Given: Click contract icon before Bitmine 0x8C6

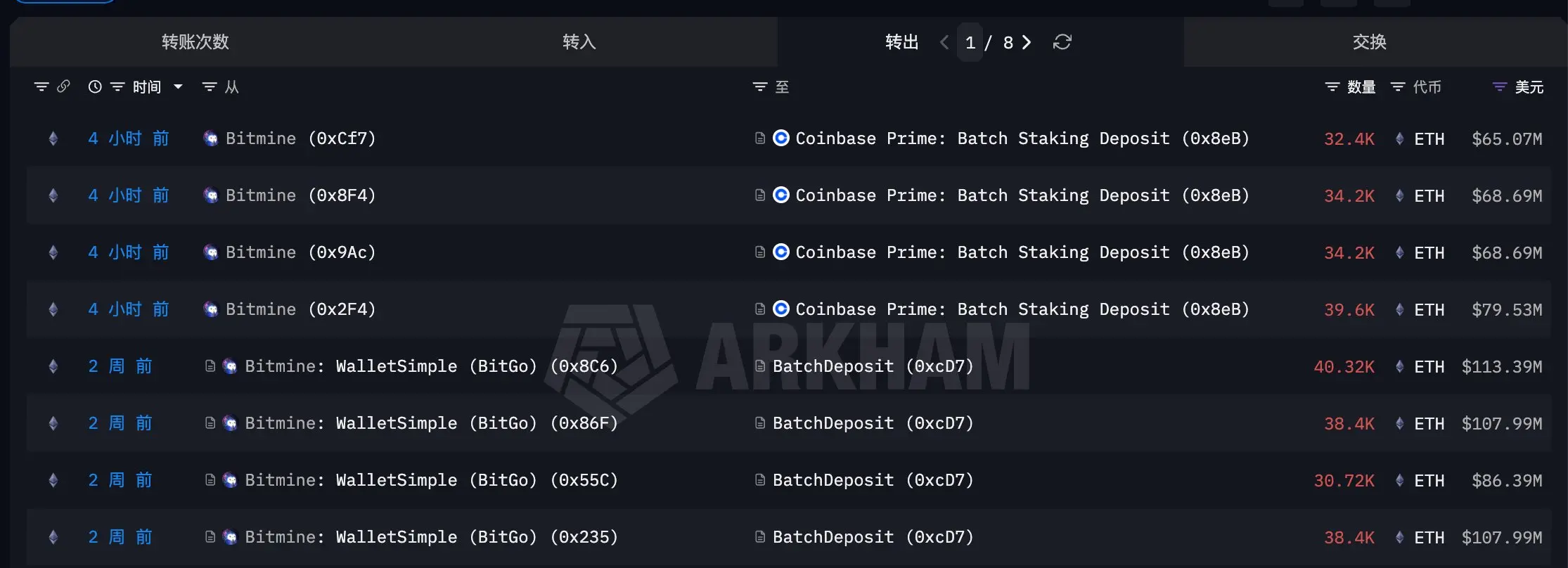Looking at the screenshot, I should (210, 366).
